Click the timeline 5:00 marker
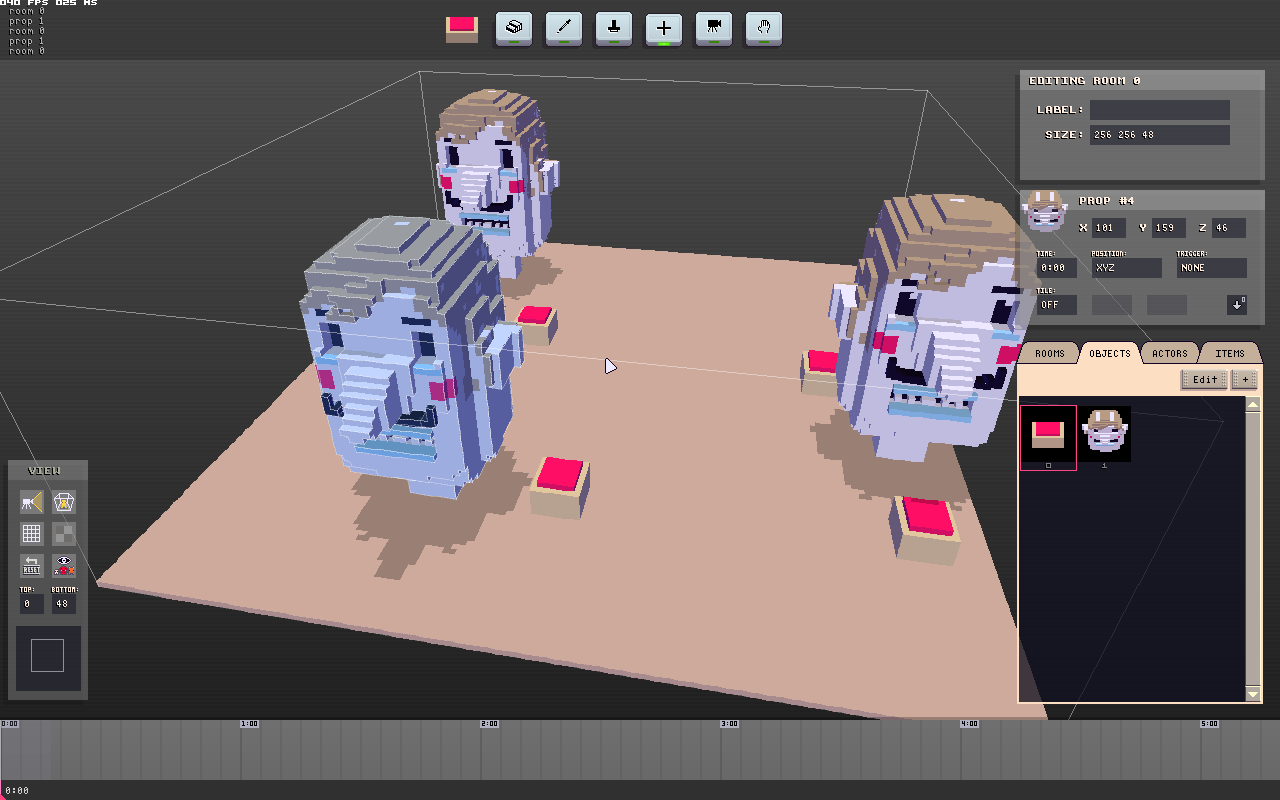Image resolution: width=1280 pixels, height=800 pixels. click(1209, 723)
